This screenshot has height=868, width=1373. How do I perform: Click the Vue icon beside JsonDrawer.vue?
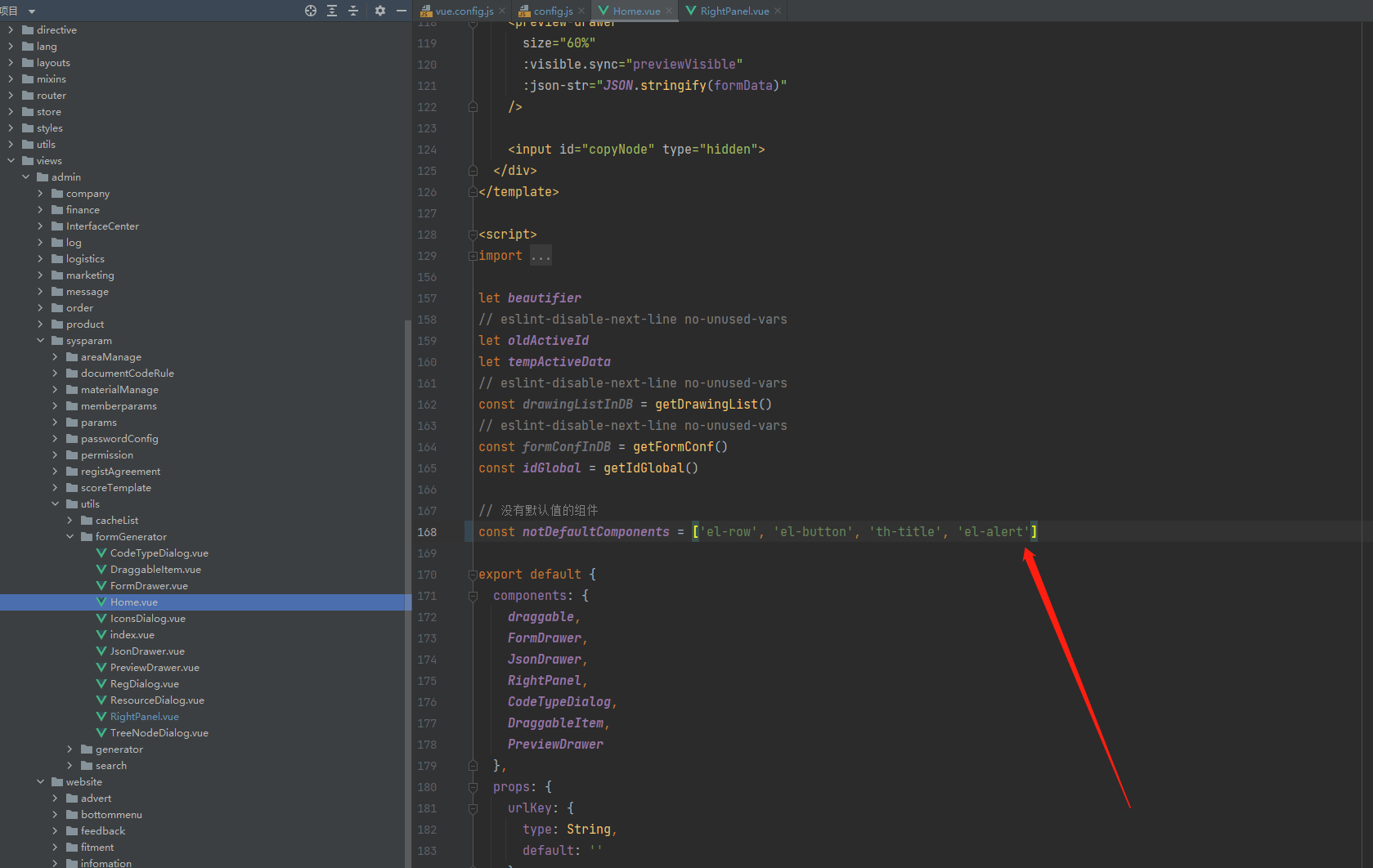click(x=101, y=651)
